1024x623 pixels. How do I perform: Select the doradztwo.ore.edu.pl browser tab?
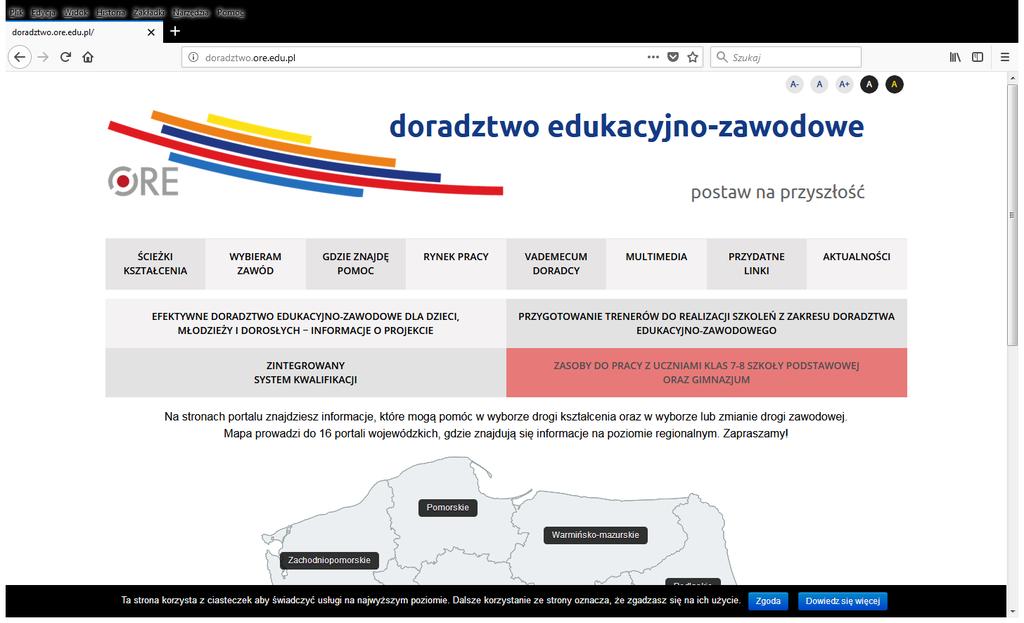coord(84,32)
